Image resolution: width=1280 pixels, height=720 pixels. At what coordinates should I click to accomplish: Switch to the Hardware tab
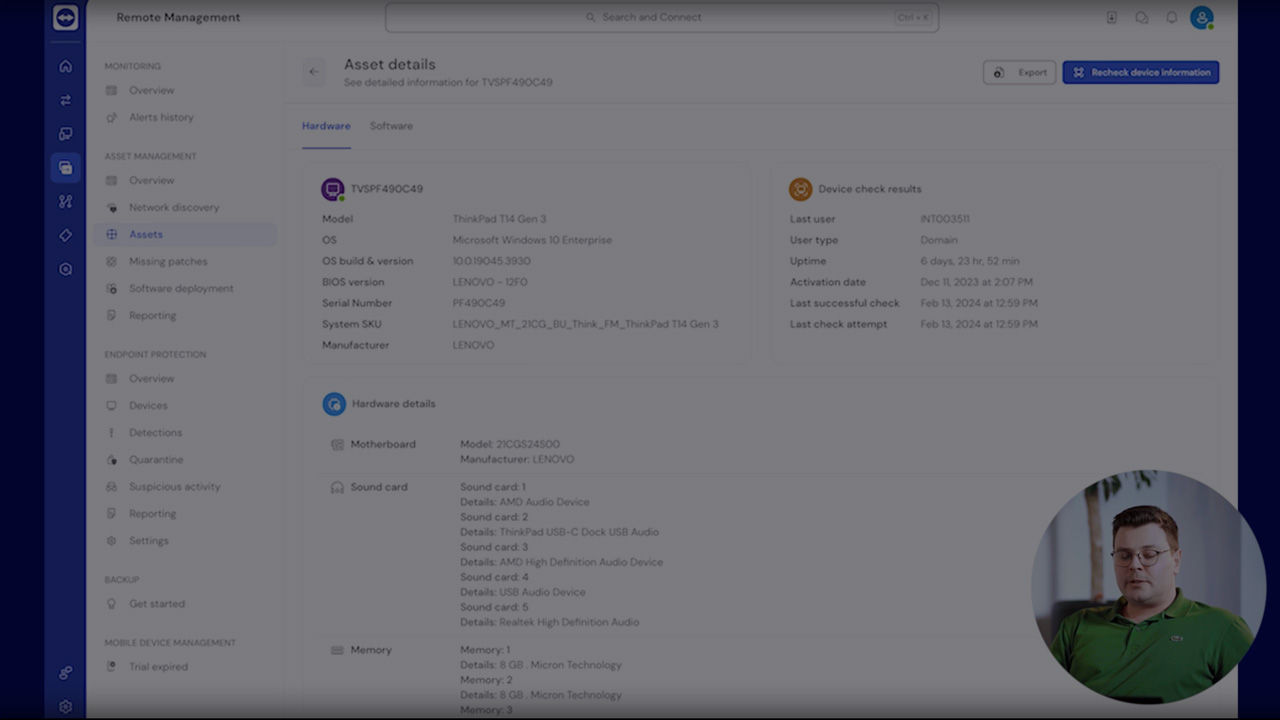click(x=326, y=126)
